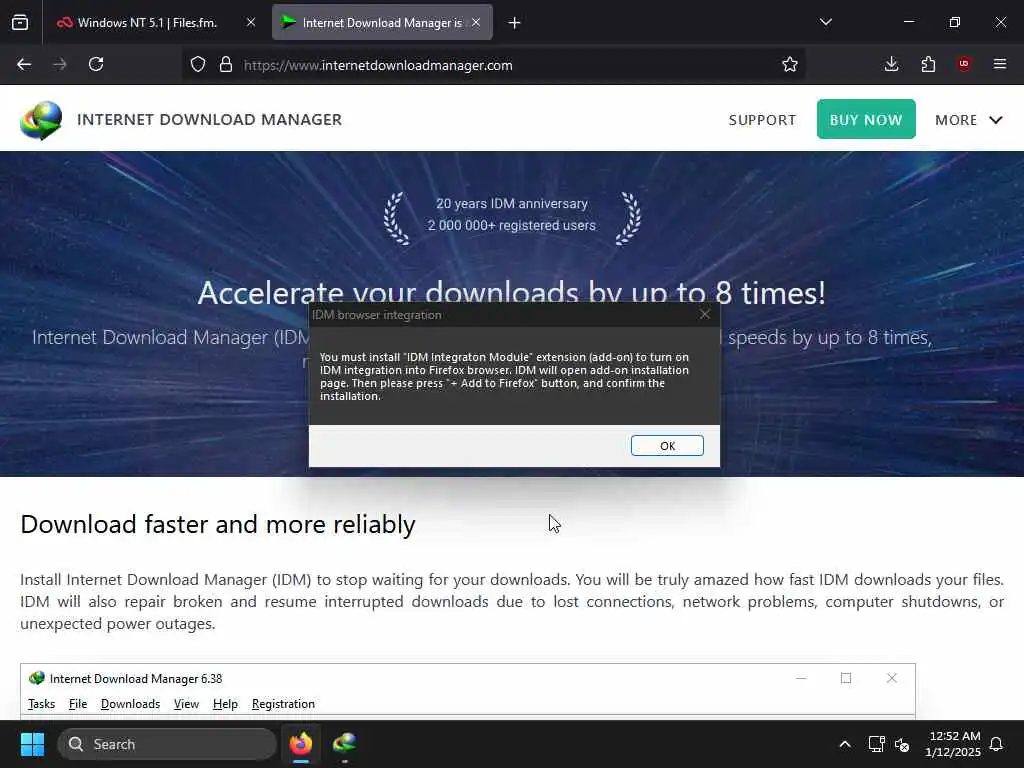Click the 'Download faster and more reliably' heading
Viewport: 1024px width, 768px height.
pyautogui.click(x=217, y=524)
